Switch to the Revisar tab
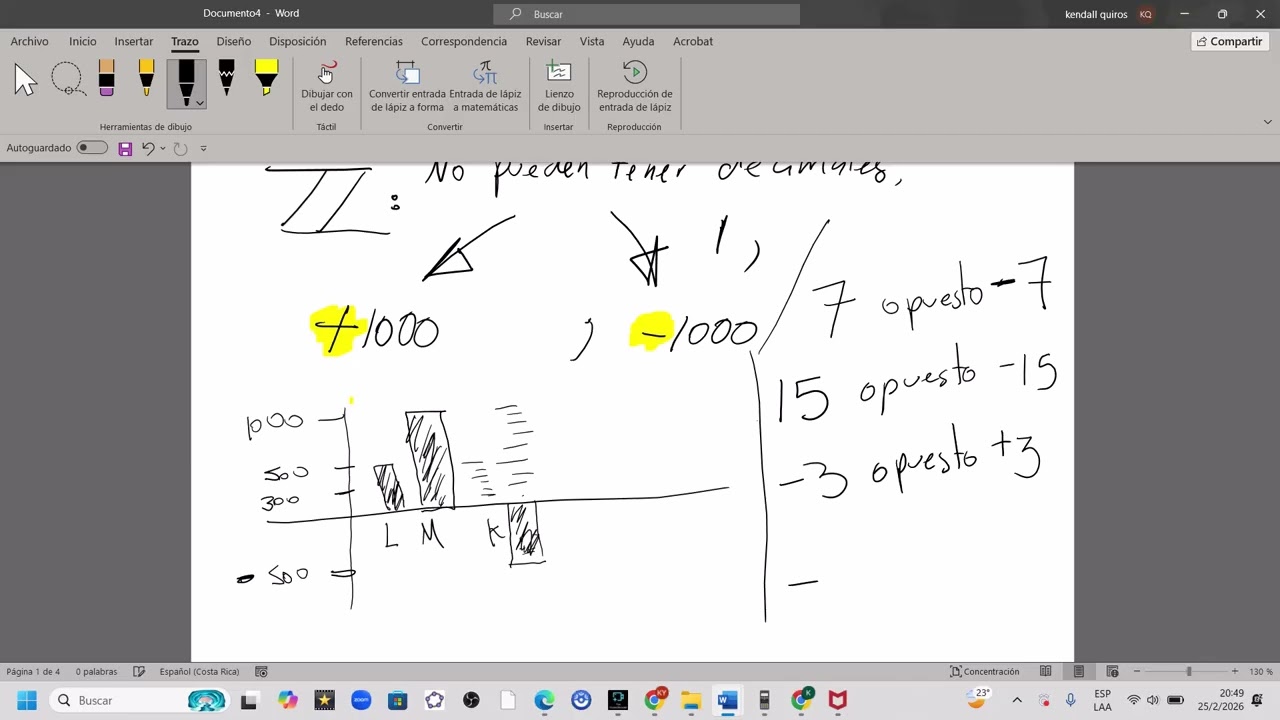 click(544, 41)
